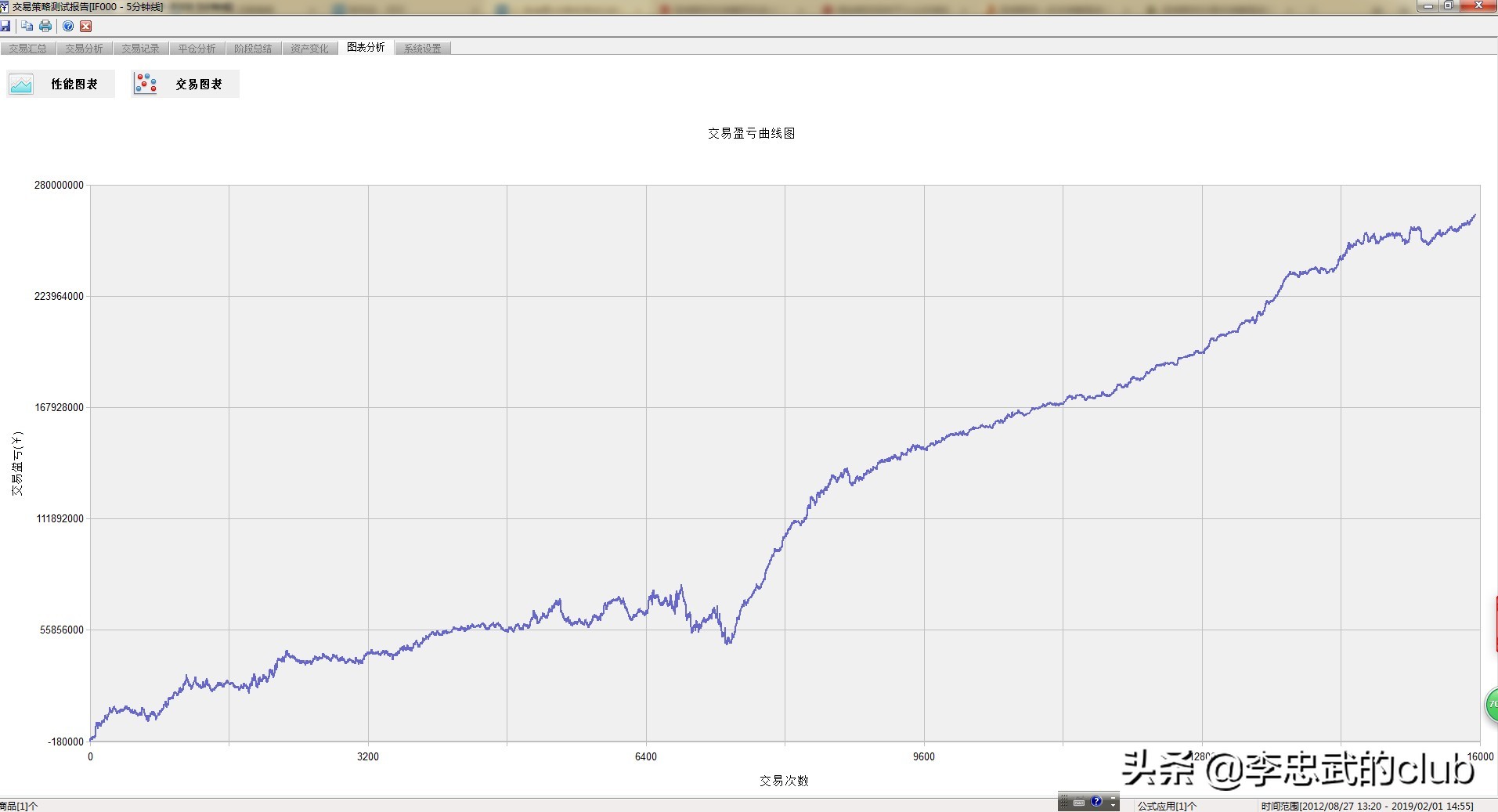Click the y-axis value 223964000
Viewport: 1498px width, 812px height.
click(59, 297)
